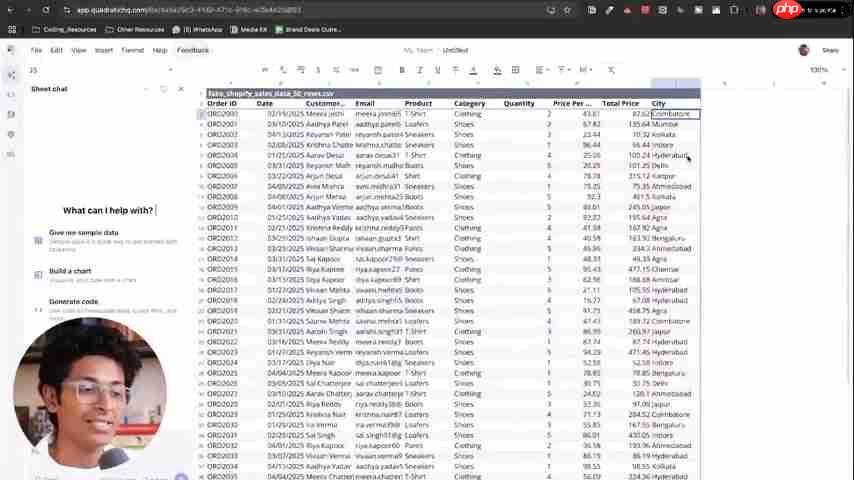The image size is (854, 480).
Task: Open the Edit menu
Action: click(57, 50)
